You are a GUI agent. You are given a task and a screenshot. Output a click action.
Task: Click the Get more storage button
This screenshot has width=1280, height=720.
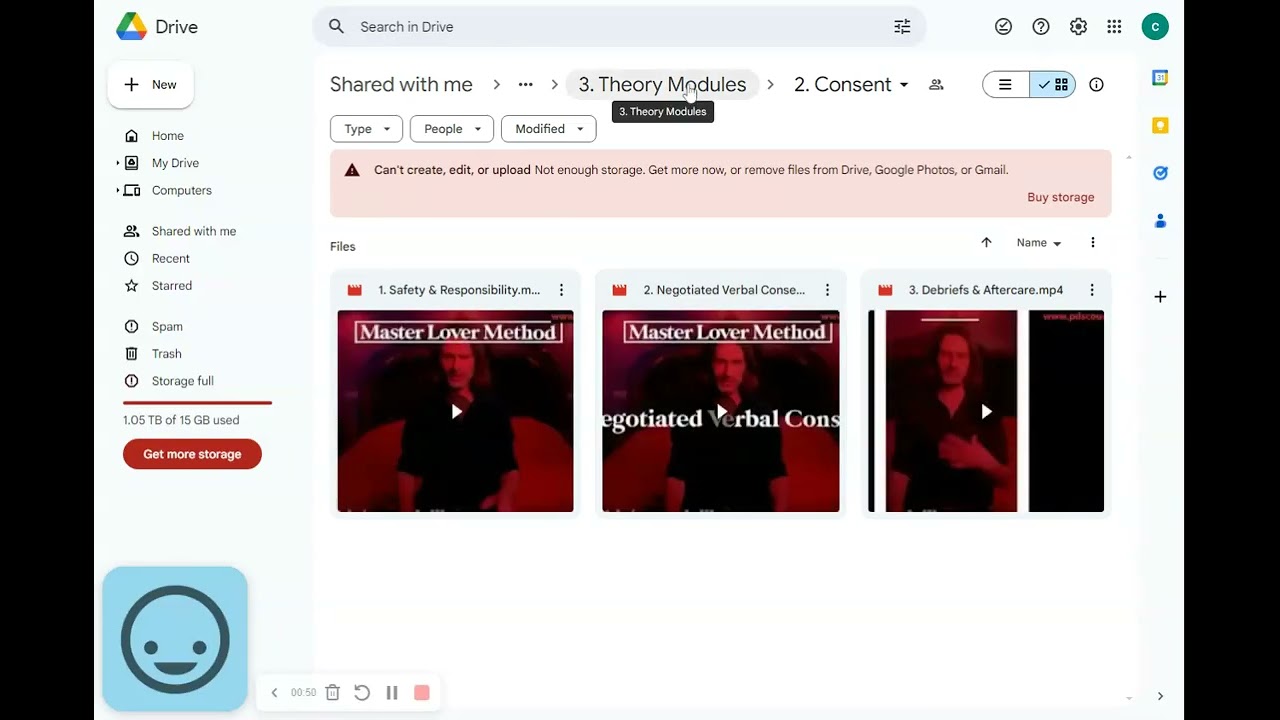pyautogui.click(x=192, y=454)
